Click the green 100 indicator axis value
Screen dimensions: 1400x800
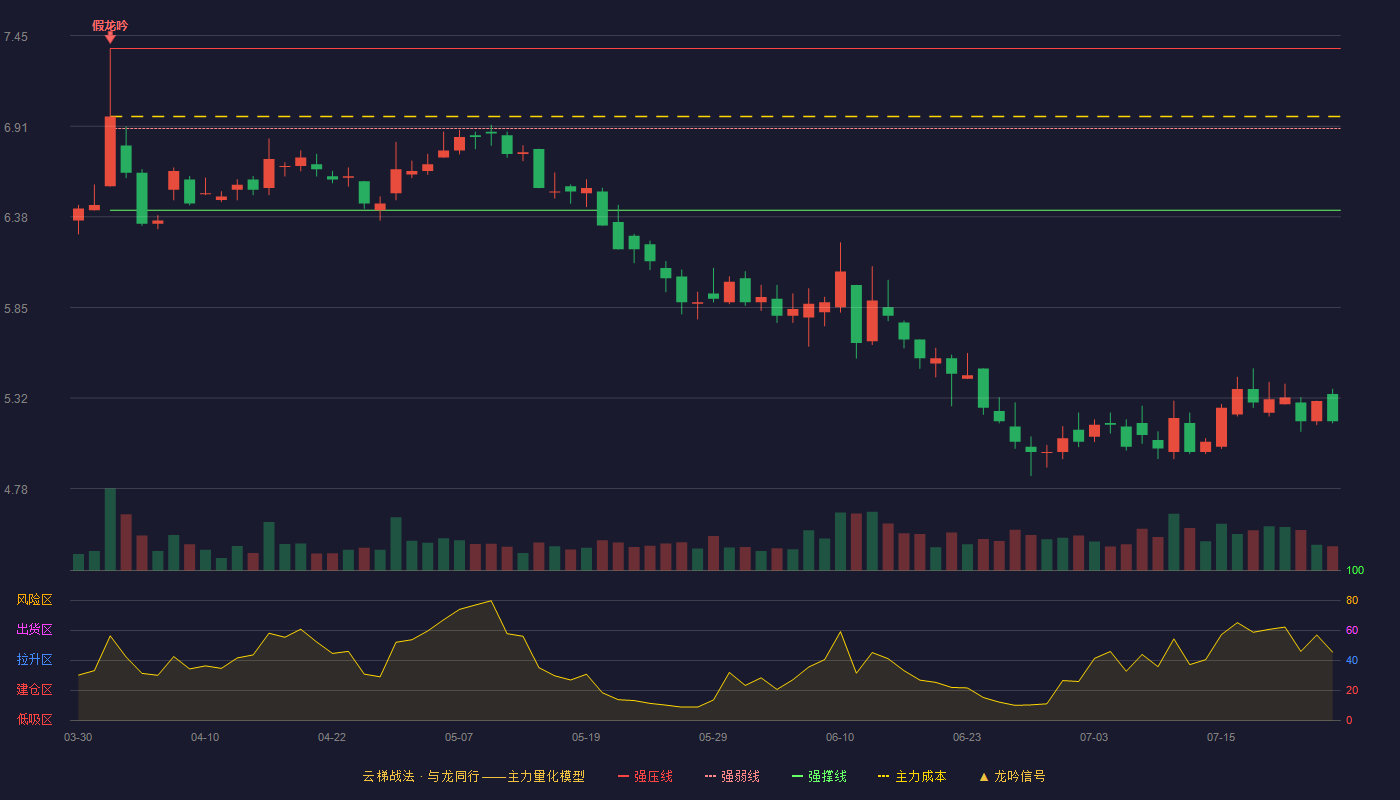point(1355,570)
